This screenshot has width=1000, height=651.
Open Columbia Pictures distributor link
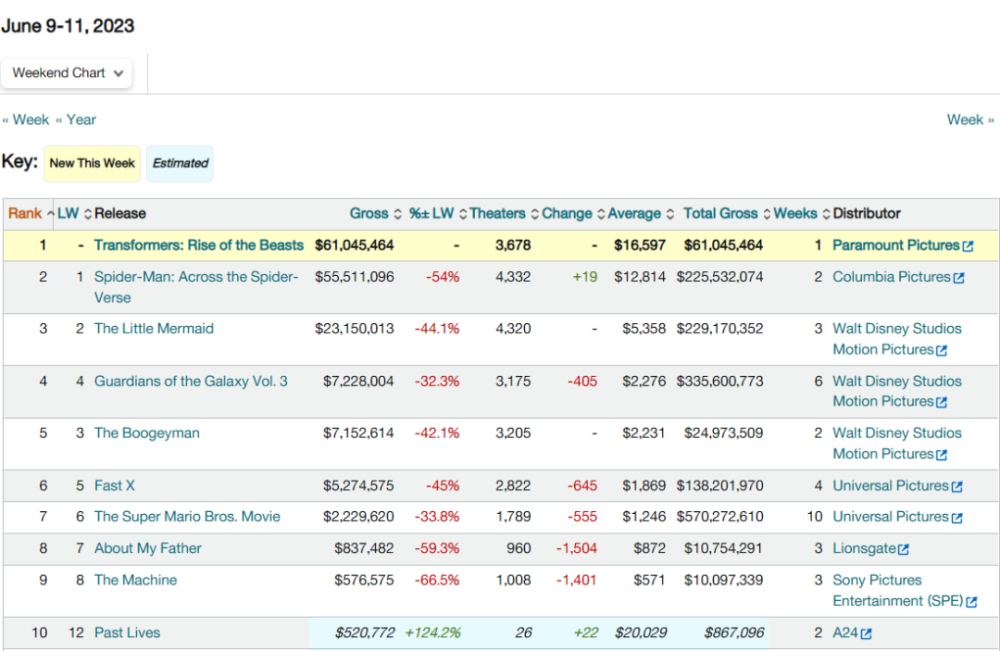(891, 277)
